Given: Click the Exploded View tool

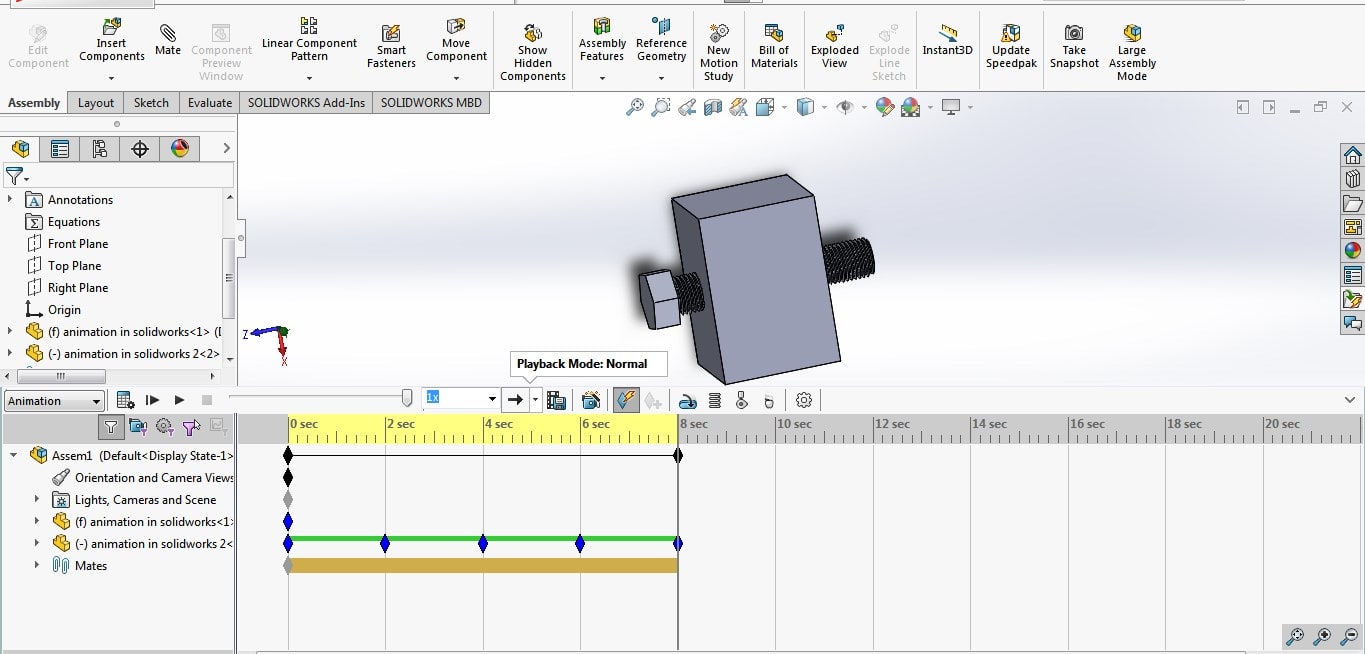Looking at the screenshot, I should click(835, 47).
